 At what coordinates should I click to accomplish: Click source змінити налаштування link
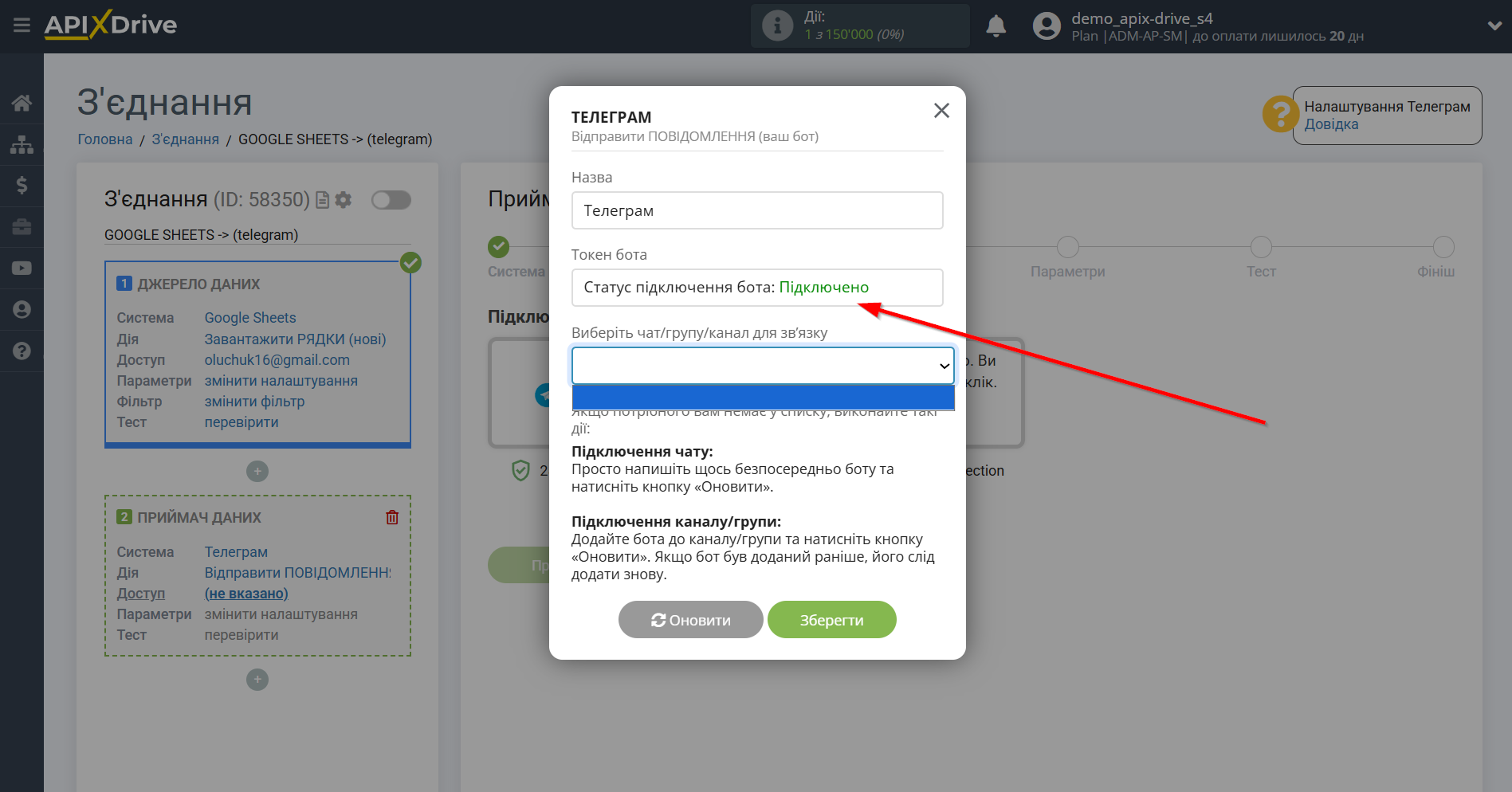click(281, 381)
